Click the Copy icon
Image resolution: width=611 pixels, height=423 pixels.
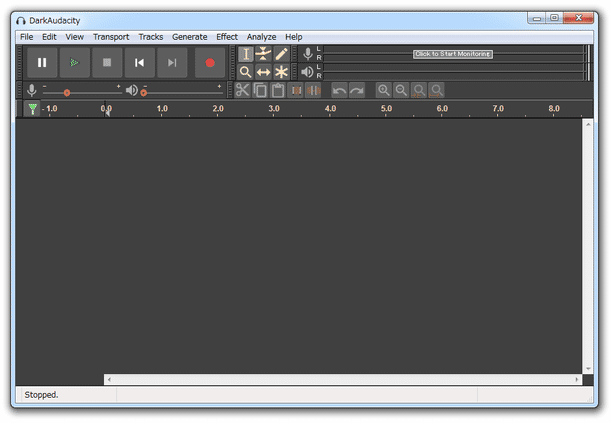point(260,90)
